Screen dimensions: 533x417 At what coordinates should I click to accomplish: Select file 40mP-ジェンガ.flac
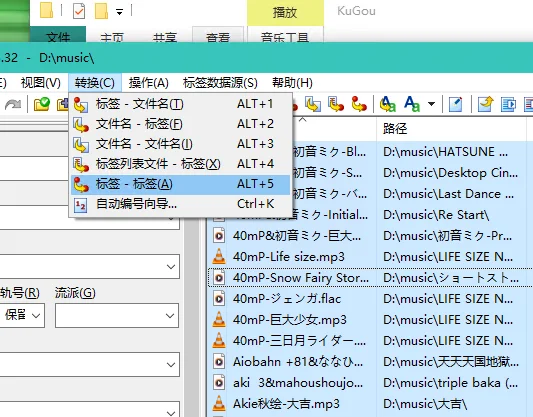[287, 299]
